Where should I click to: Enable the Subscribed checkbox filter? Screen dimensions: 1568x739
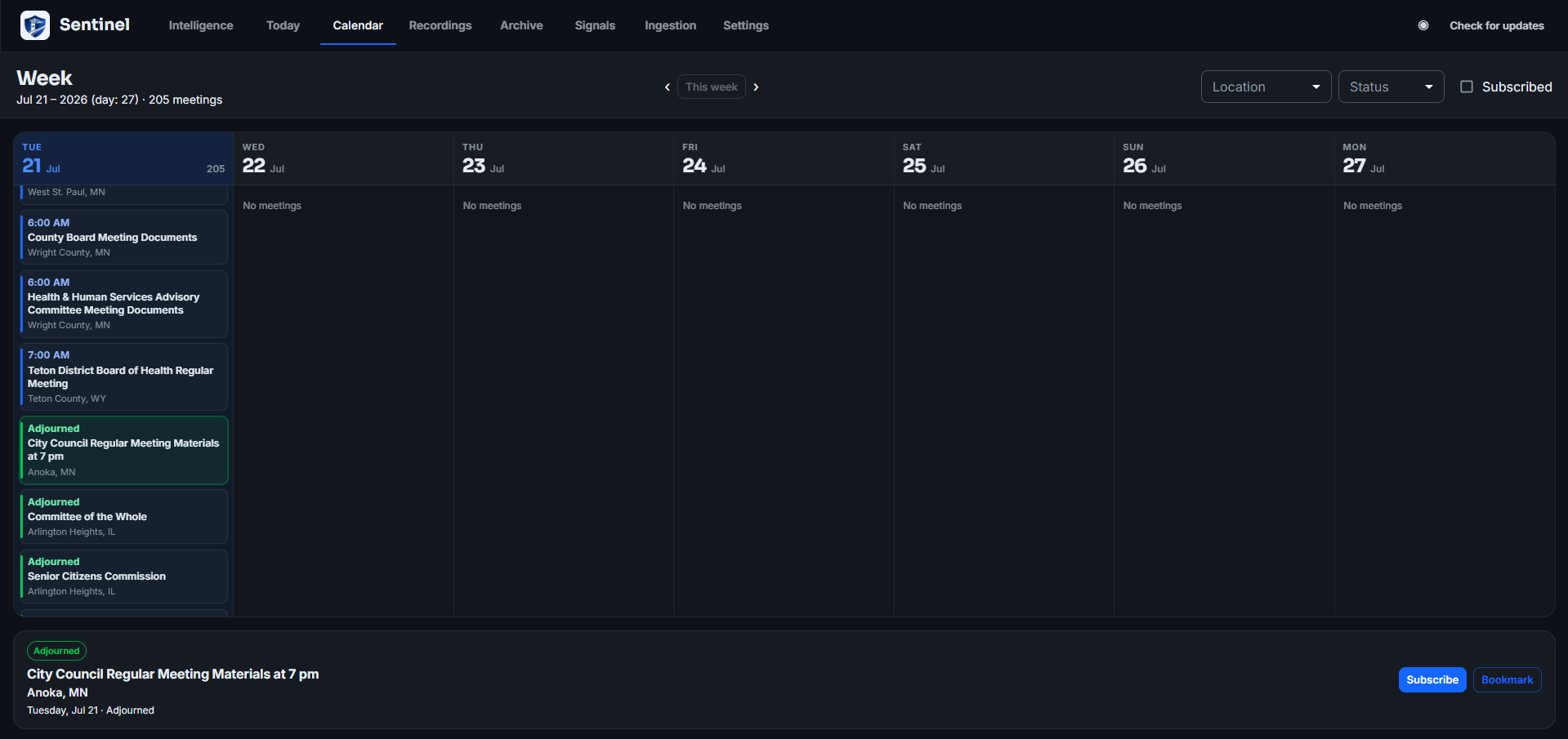coord(1467,87)
